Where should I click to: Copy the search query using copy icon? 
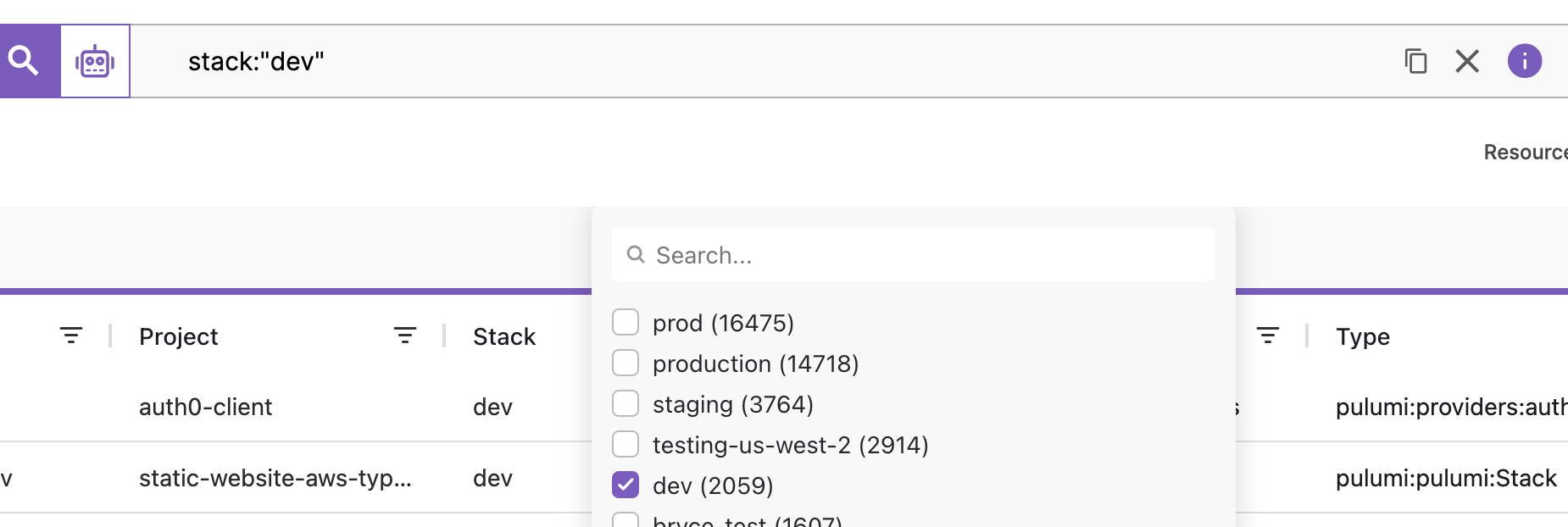pos(1416,60)
